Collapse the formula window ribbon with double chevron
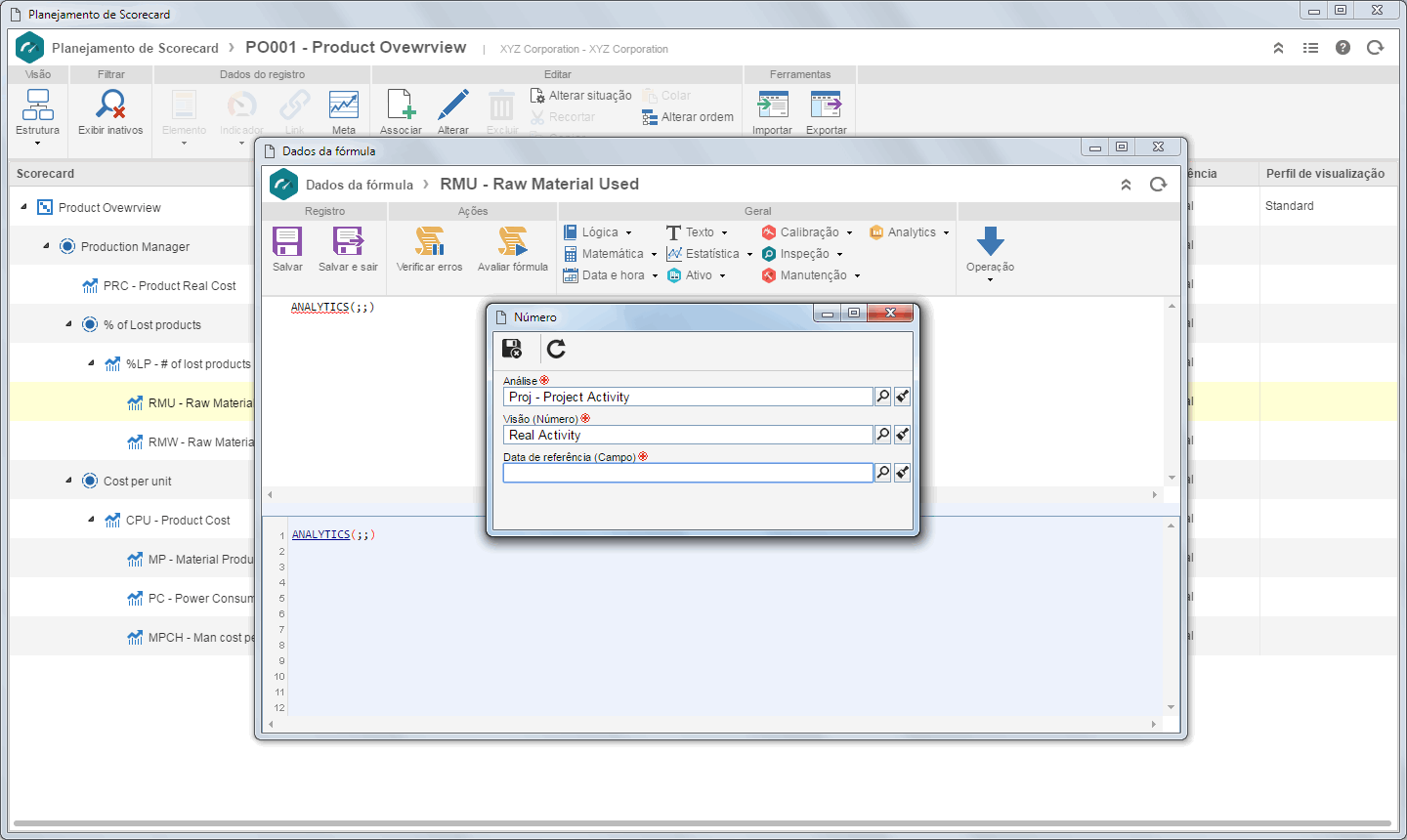Screen dimensions: 1407x840 tap(1126, 185)
